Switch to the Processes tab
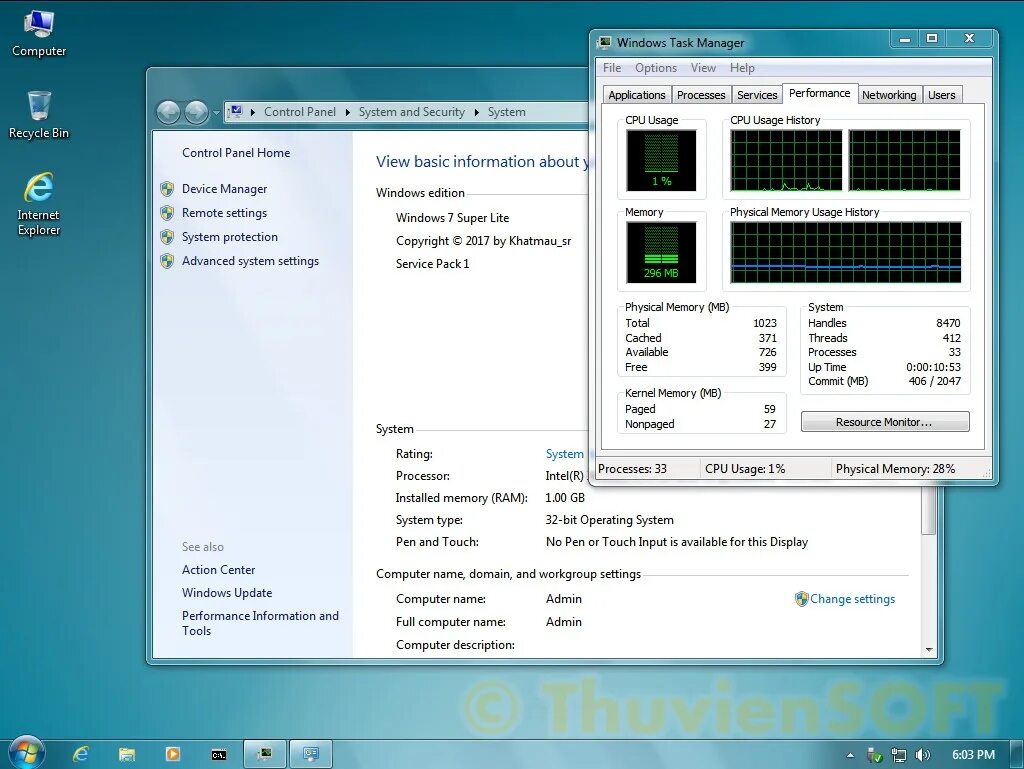The width and height of the screenshot is (1024, 769). 701,95
